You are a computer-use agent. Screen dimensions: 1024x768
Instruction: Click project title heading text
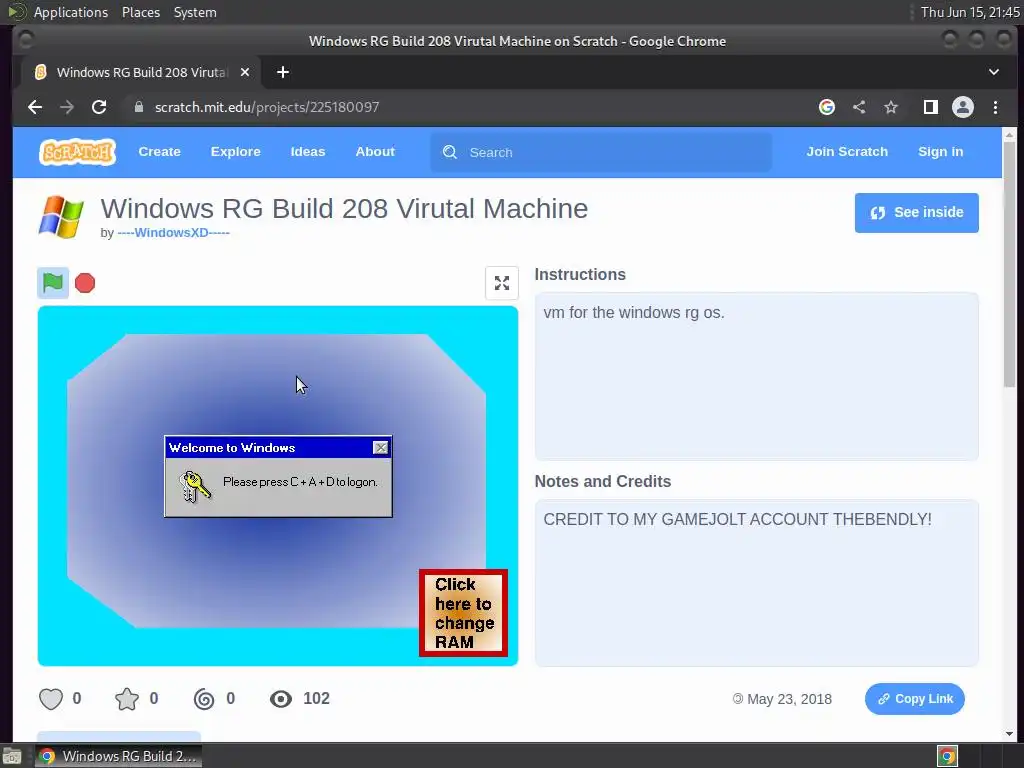[x=344, y=209]
